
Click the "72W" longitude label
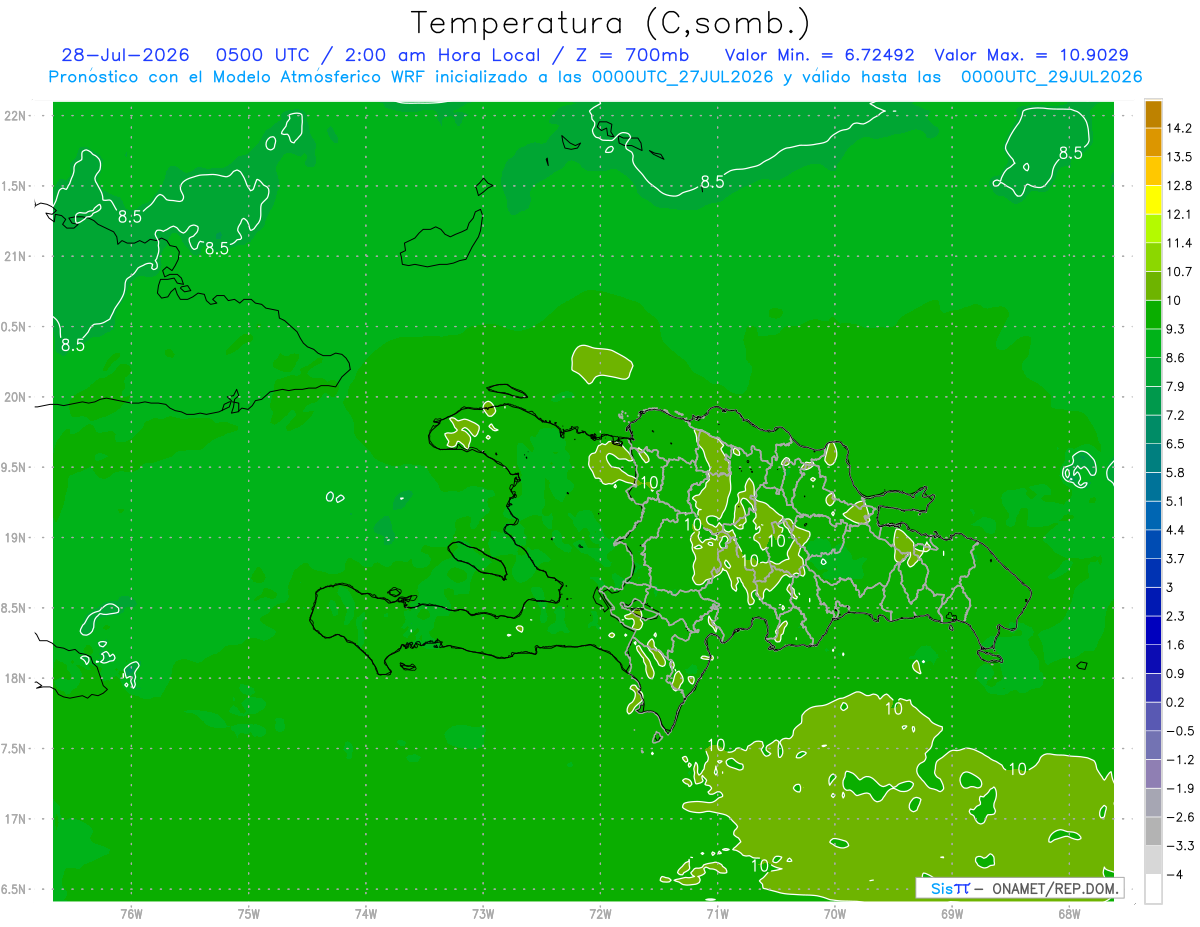pos(600,914)
